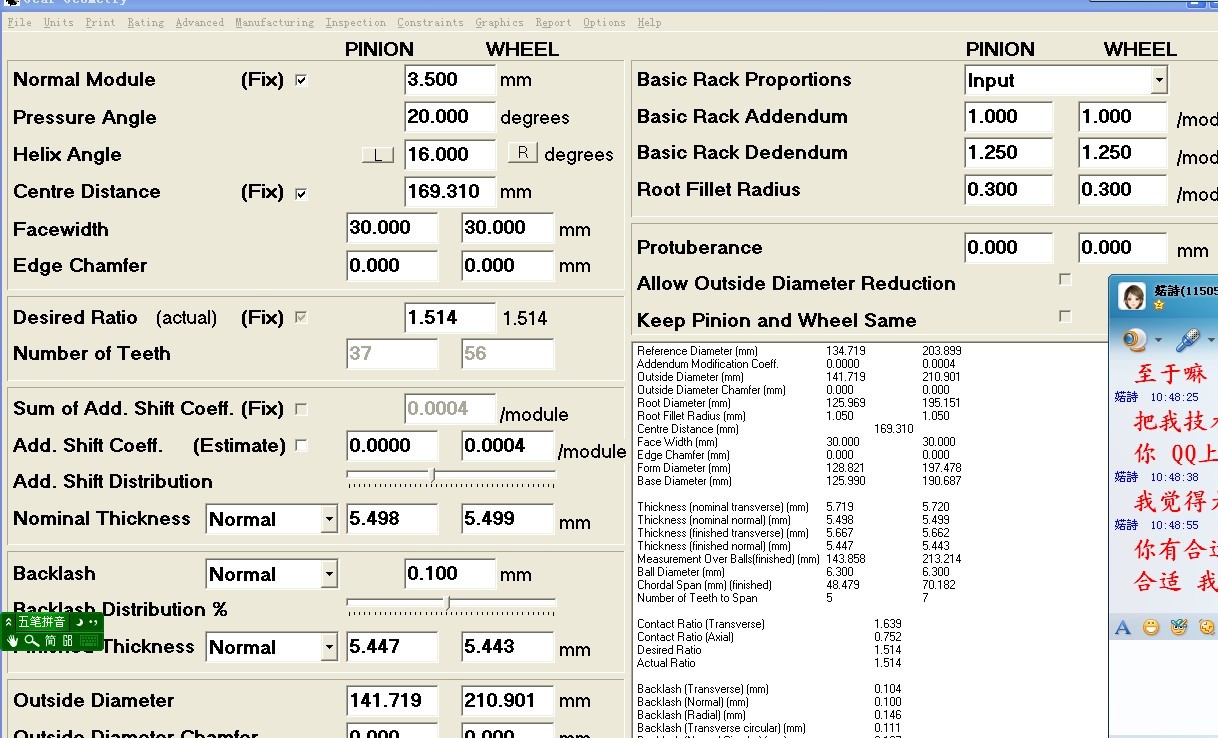Toggle Normal Module Fix checkbox
This screenshot has height=738, width=1218.
coord(301,80)
